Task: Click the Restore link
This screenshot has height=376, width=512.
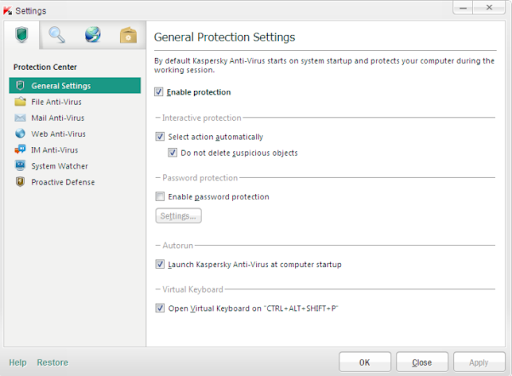Action: [x=52, y=362]
